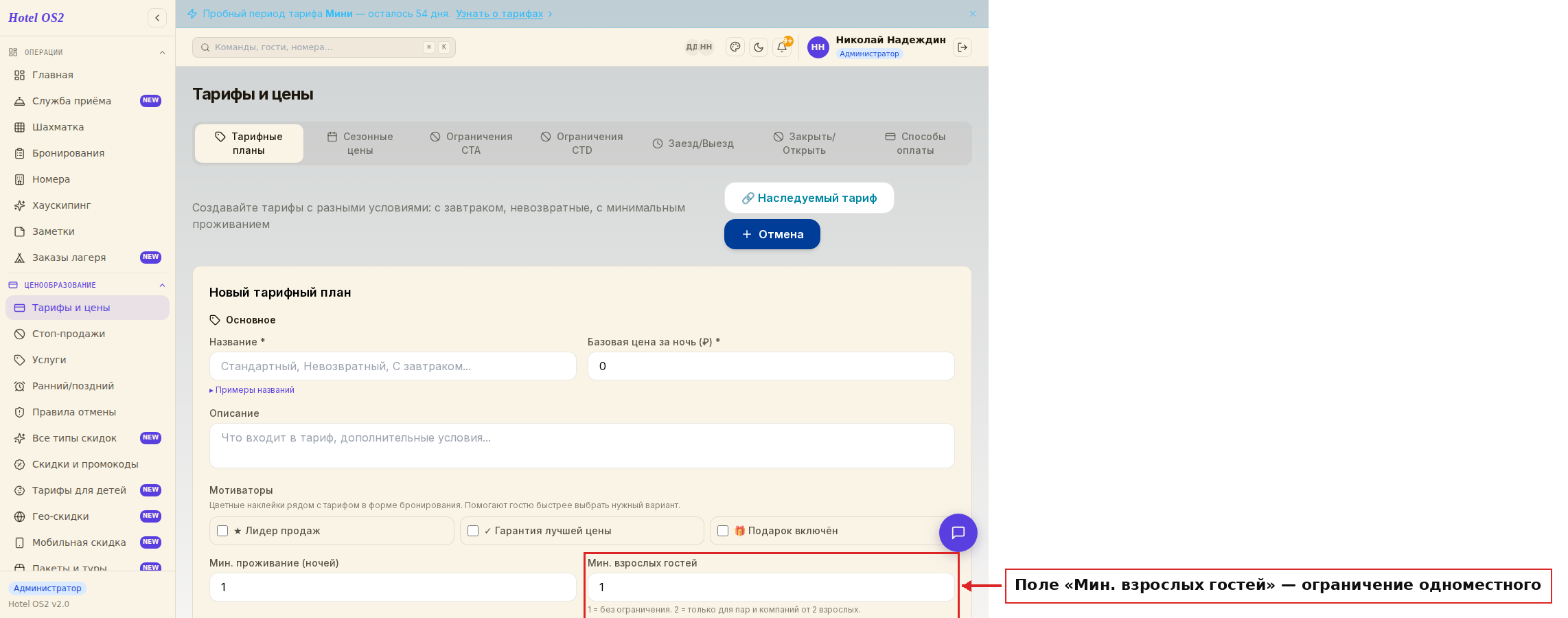Screen dimensions: 1568x618
Task: Open the Ограничения CTA tab
Action: 471,144
